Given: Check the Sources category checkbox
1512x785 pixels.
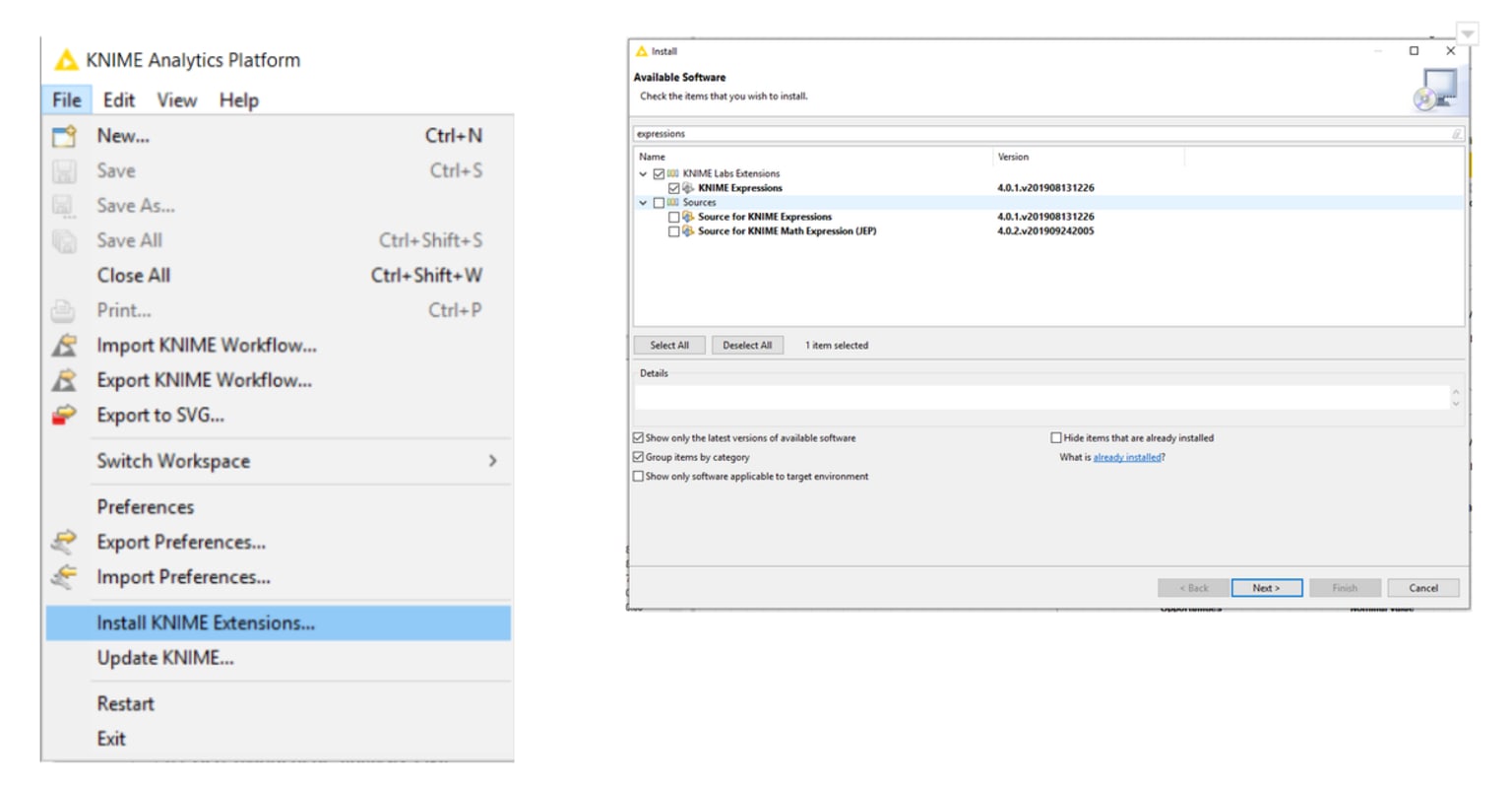Looking at the screenshot, I should 659,203.
